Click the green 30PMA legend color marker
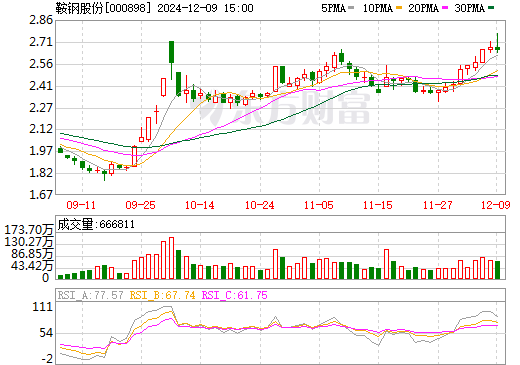 [x=491, y=7]
